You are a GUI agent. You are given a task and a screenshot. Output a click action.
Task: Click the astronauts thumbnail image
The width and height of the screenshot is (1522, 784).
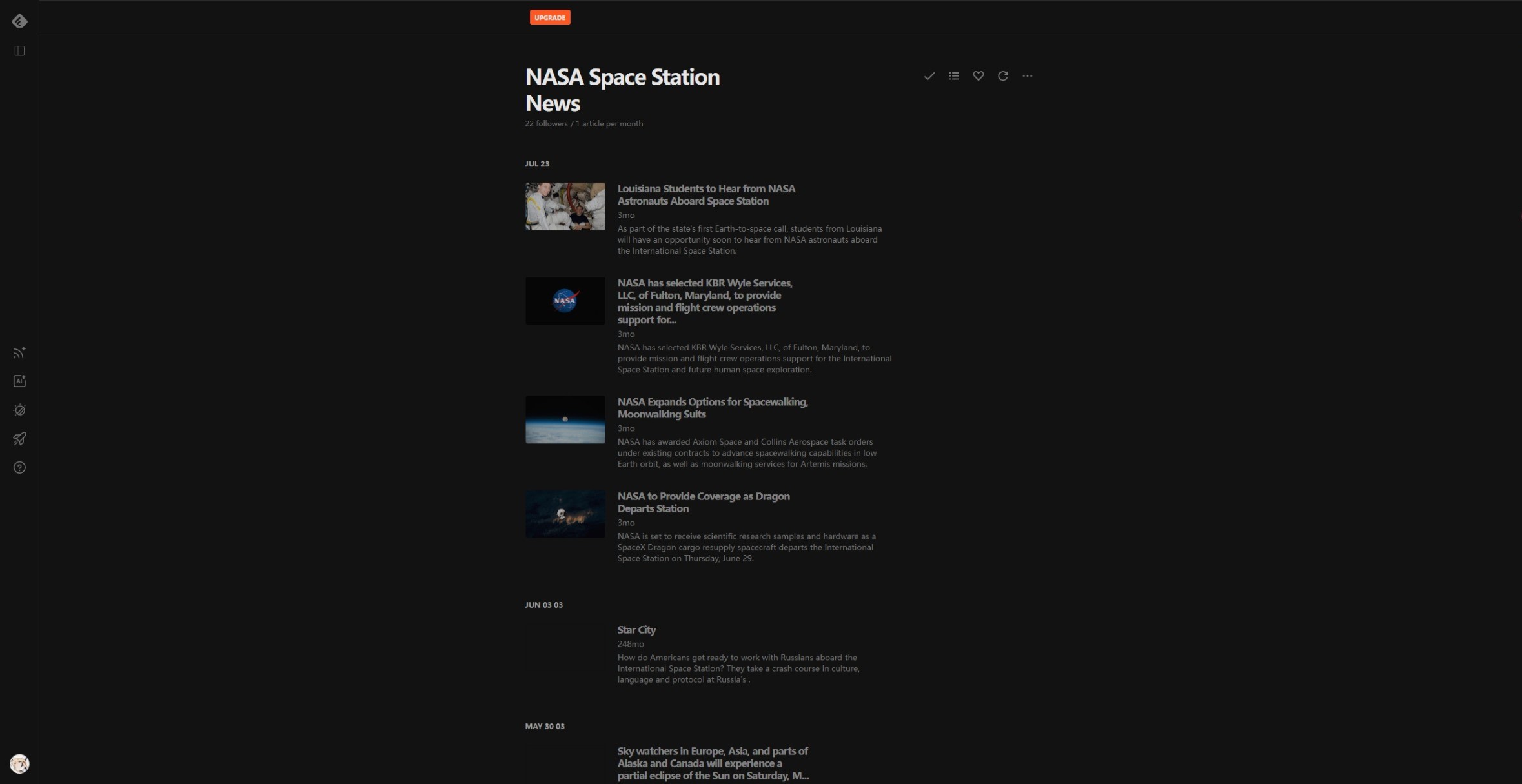coord(565,206)
